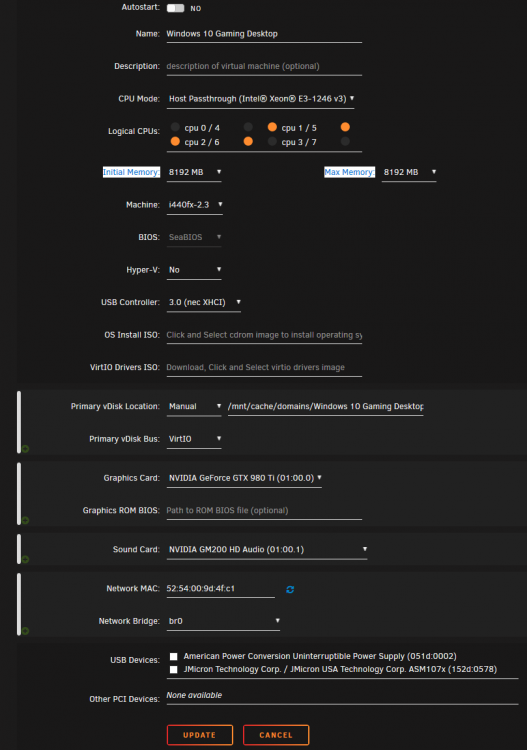Open USB Controller 3.0 (nec XHCI) dropdown

204,302
